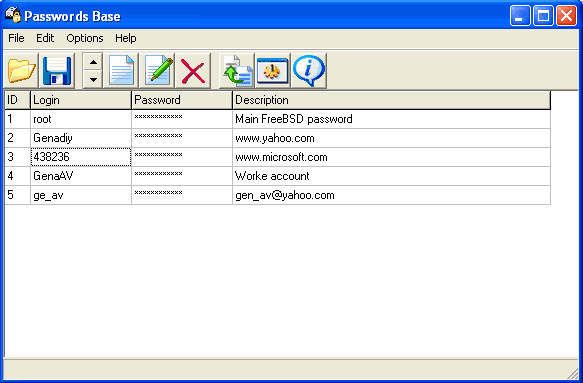The height and width of the screenshot is (383, 583).
Task: Edit the record using the pencil icon
Action: 158,71
